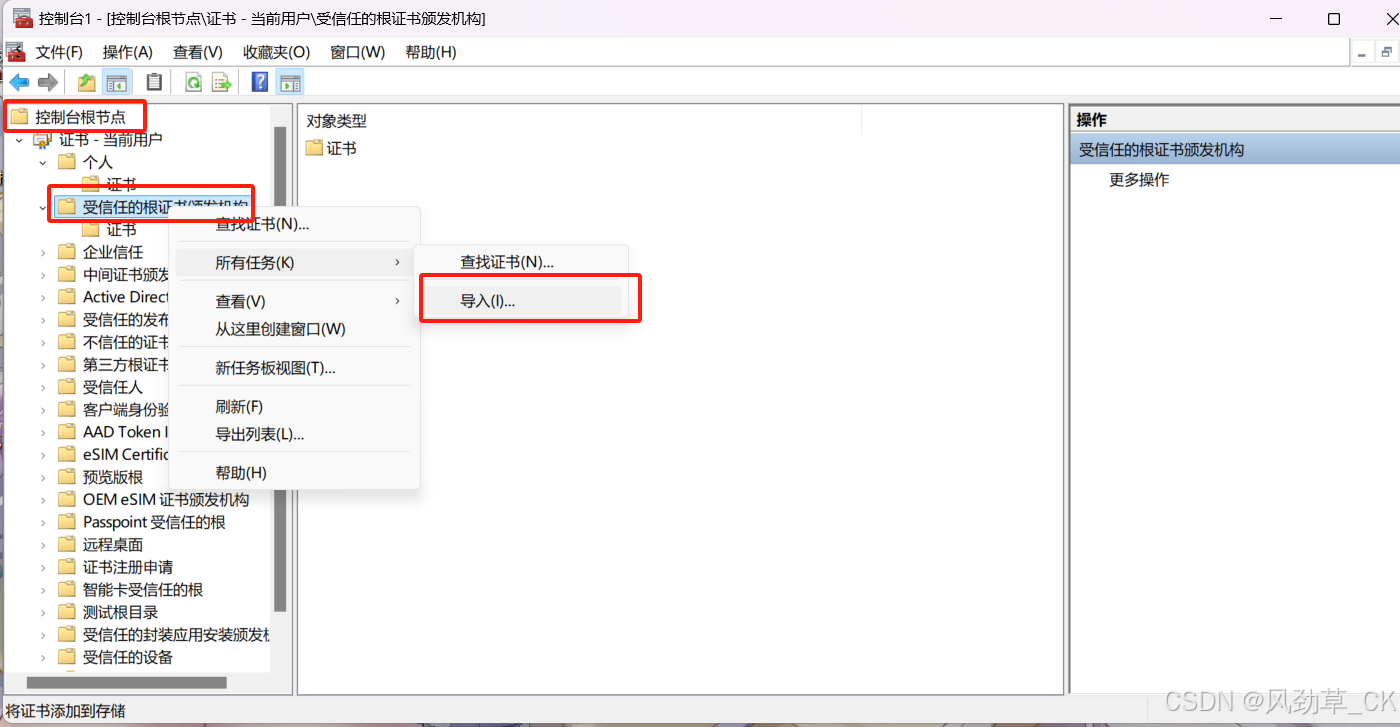
Task: Click the folder icon beside 预览版根
Action: point(67,477)
